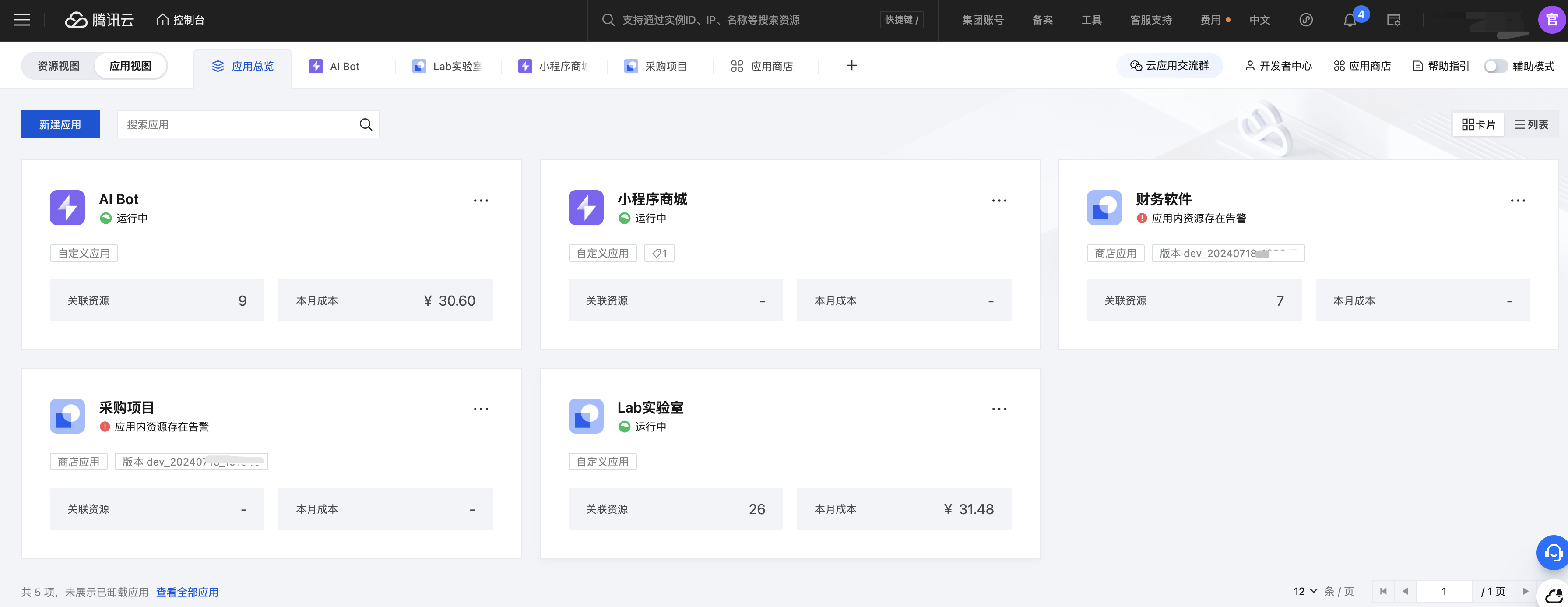This screenshot has width=1568, height=607.
Task: Click the search magnifier in top bar
Action: 608,20
